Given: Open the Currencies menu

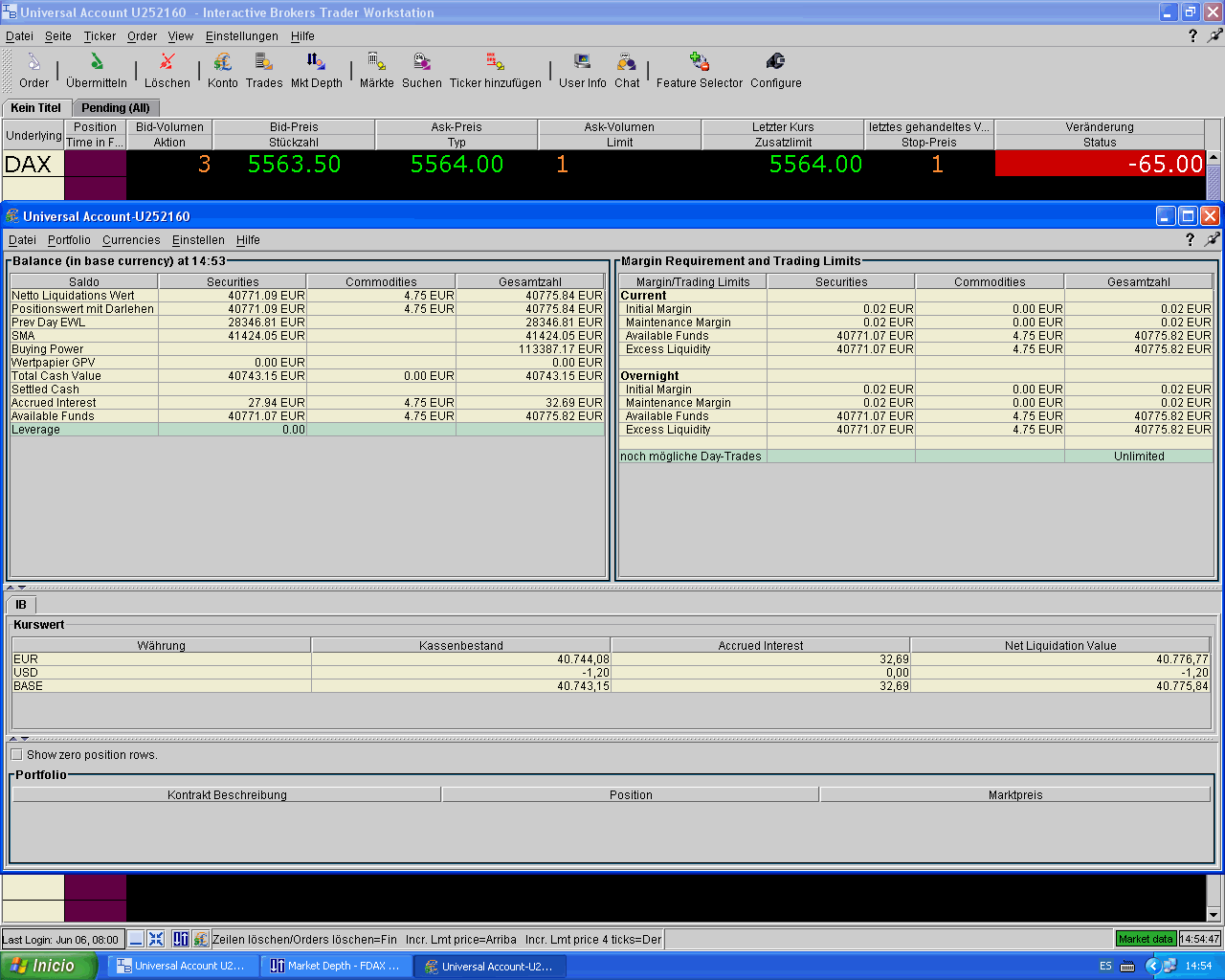Looking at the screenshot, I should point(131,240).
